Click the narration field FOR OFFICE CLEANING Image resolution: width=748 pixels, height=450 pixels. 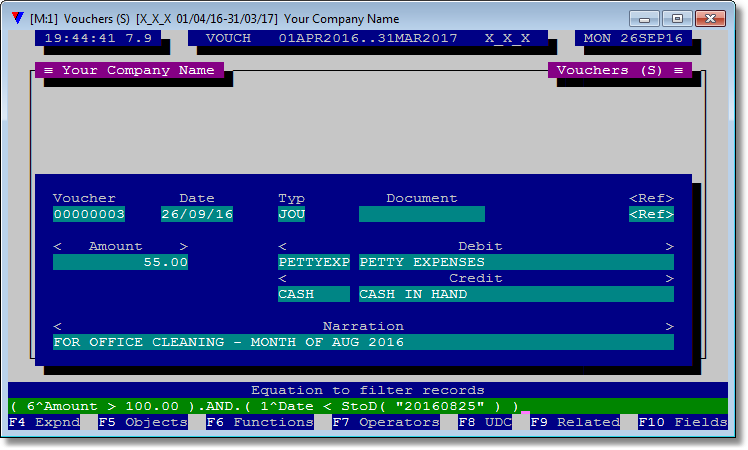click(364, 342)
